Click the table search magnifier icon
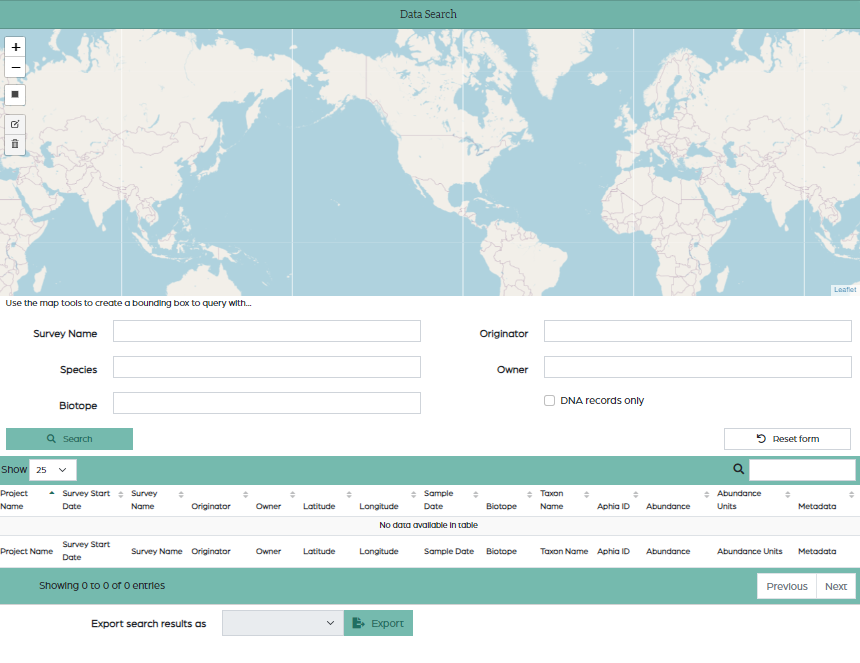Viewport: 860px width, 663px height. (739, 469)
